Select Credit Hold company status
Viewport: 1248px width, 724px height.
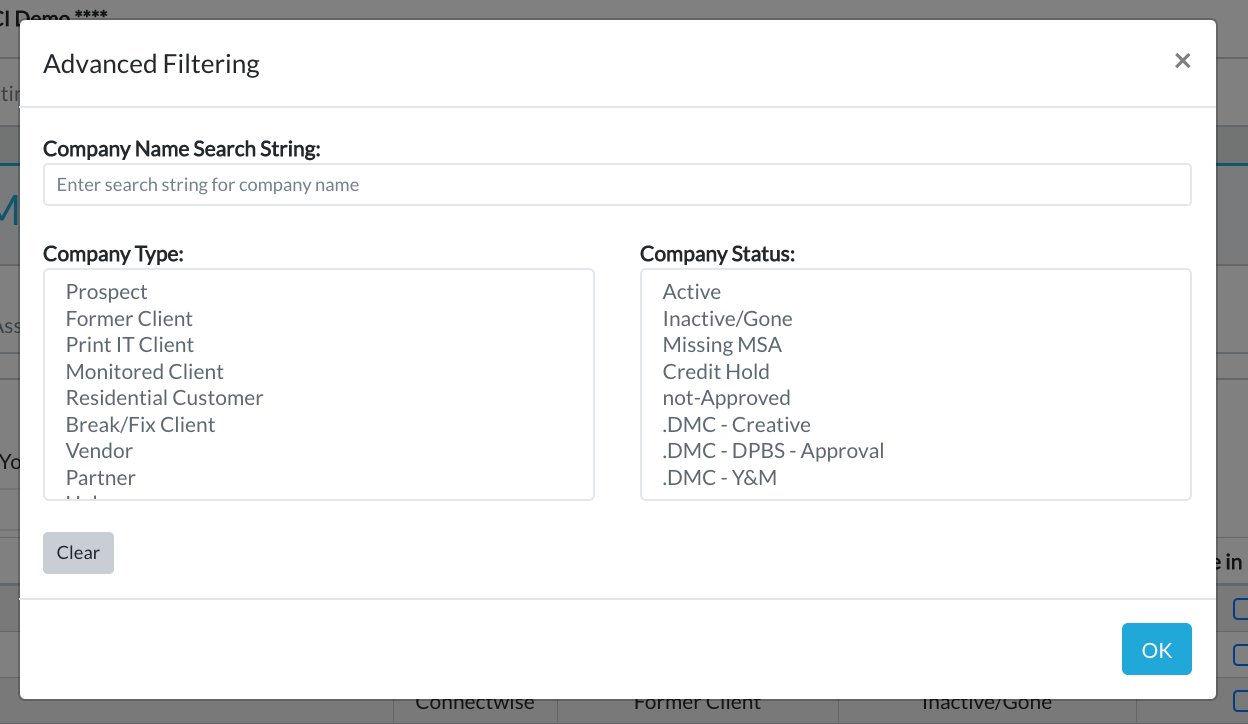click(716, 372)
